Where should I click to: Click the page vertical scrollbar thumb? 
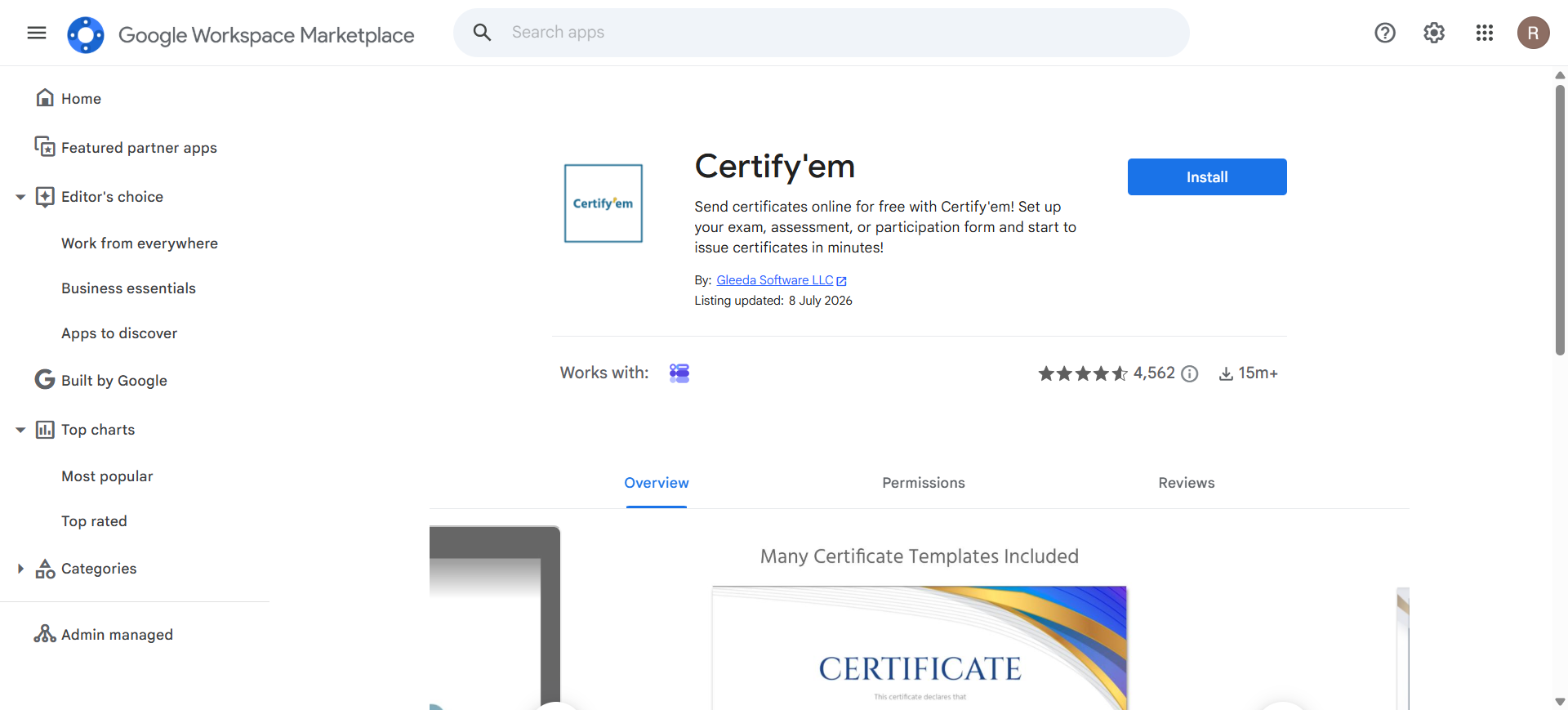point(1560,219)
